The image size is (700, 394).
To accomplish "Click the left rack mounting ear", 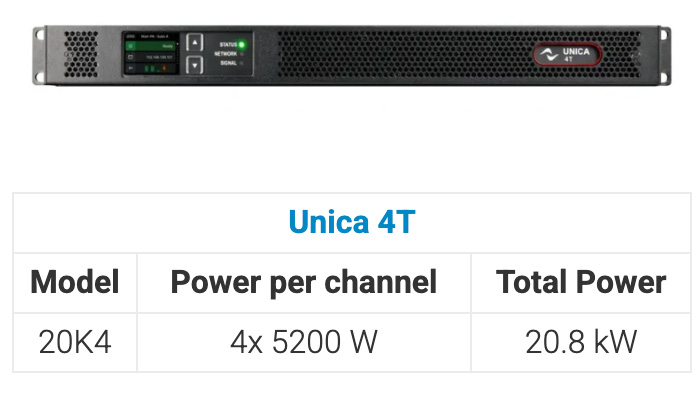I will pos(39,55).
